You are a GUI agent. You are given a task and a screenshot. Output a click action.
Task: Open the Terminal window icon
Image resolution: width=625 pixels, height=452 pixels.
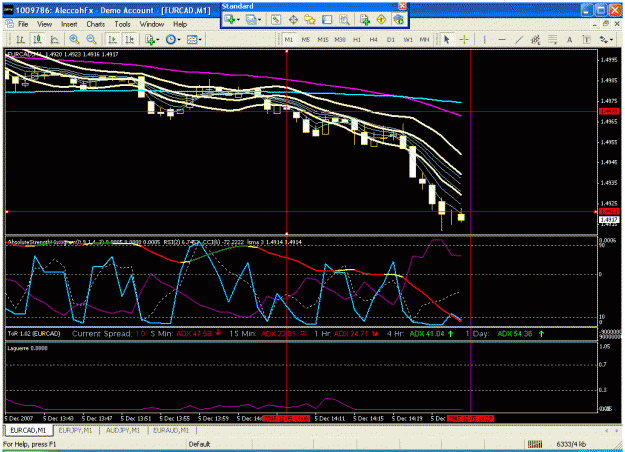pyautogui.click(x=327, y=20)
